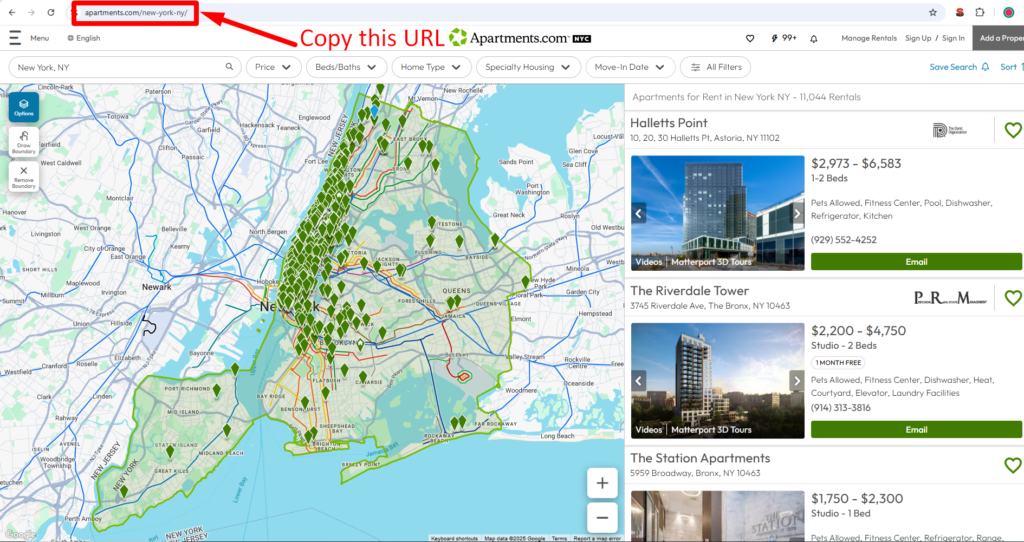Zoom in the map with plus button
The width and height of the screenshot is (1024, 542).
click(x=602, y=483)
